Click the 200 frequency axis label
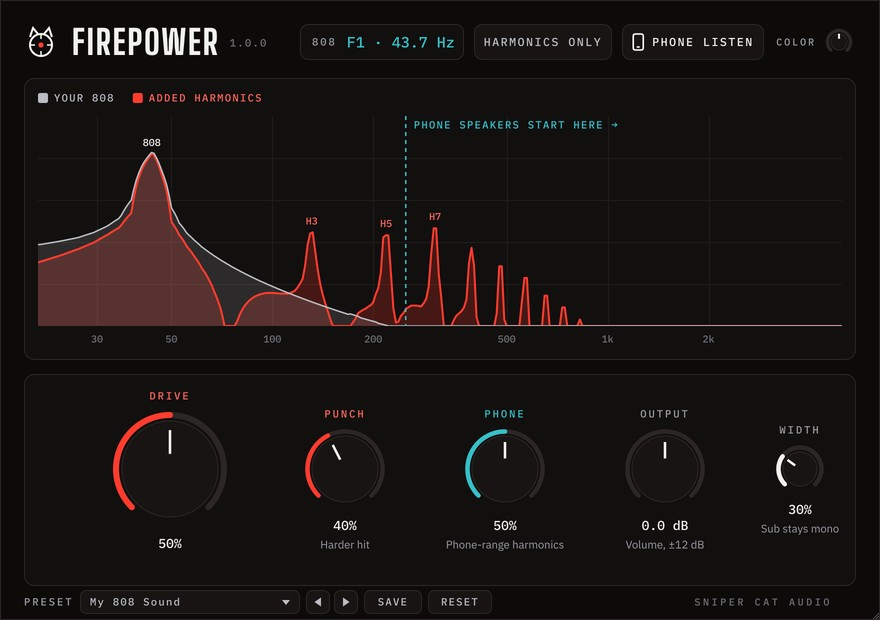Image resolution: width=880 pixels, height=620 pixels. [x=373, y=339]
